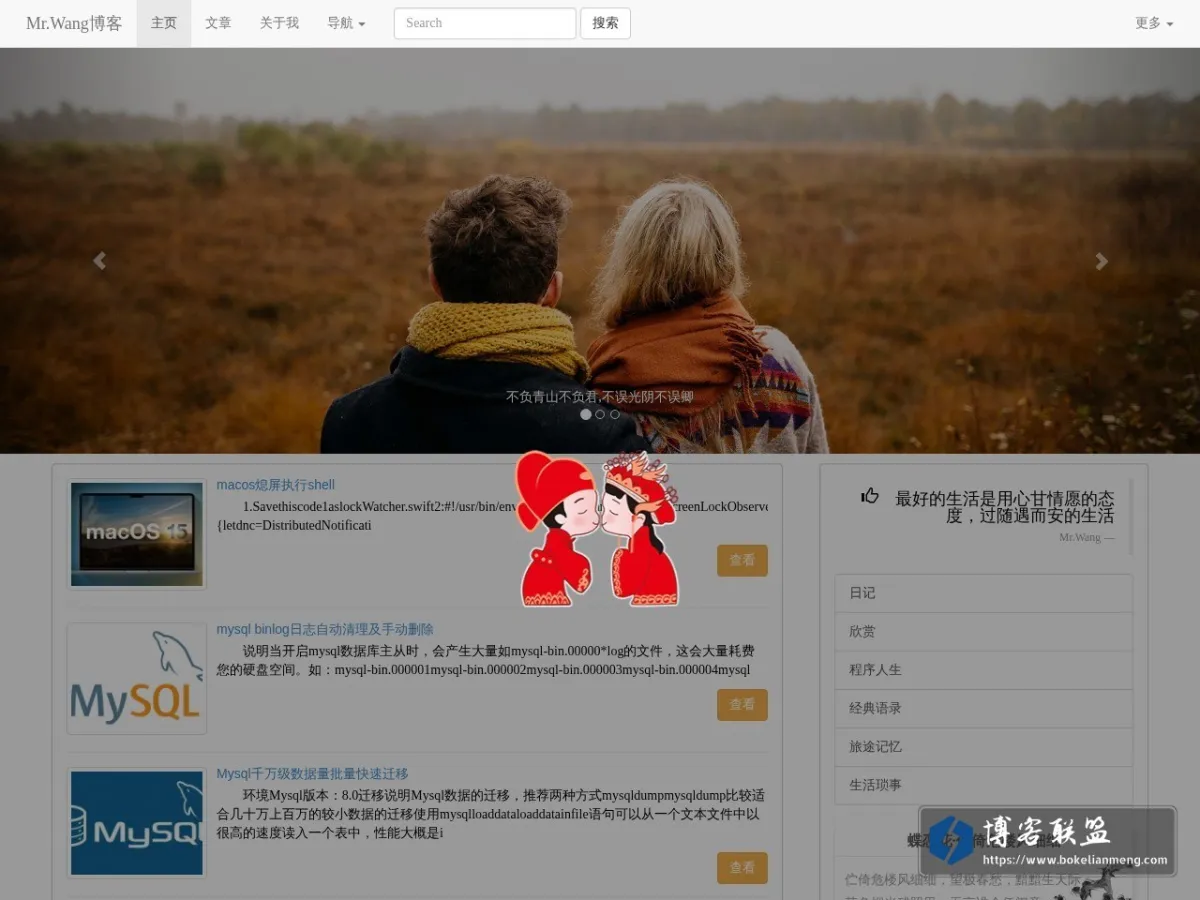Viewport: 1200px width, 900px height.
Task: Select the first carousel indicator dot
Action: click(x=586, y=414)
